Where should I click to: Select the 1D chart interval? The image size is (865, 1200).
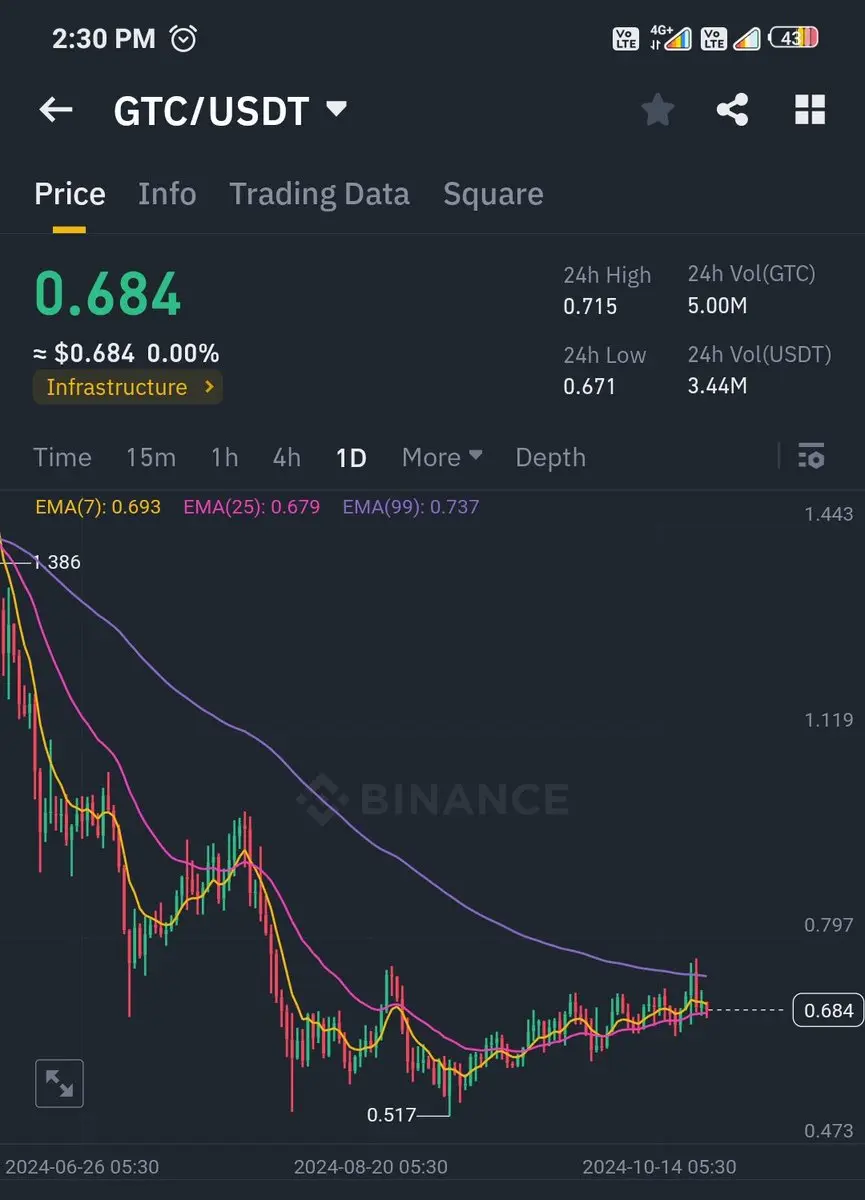(351, 457)
